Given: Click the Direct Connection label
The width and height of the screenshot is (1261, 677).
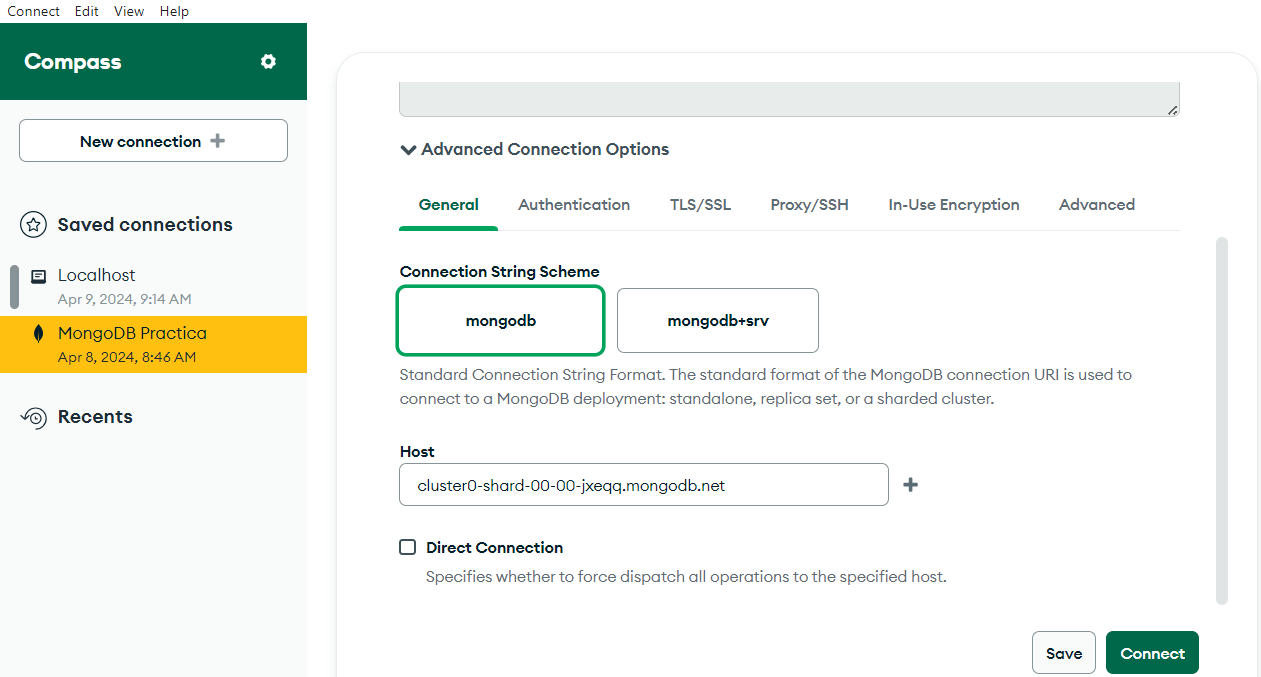Looking at the screenshot, I should (494, 548).
